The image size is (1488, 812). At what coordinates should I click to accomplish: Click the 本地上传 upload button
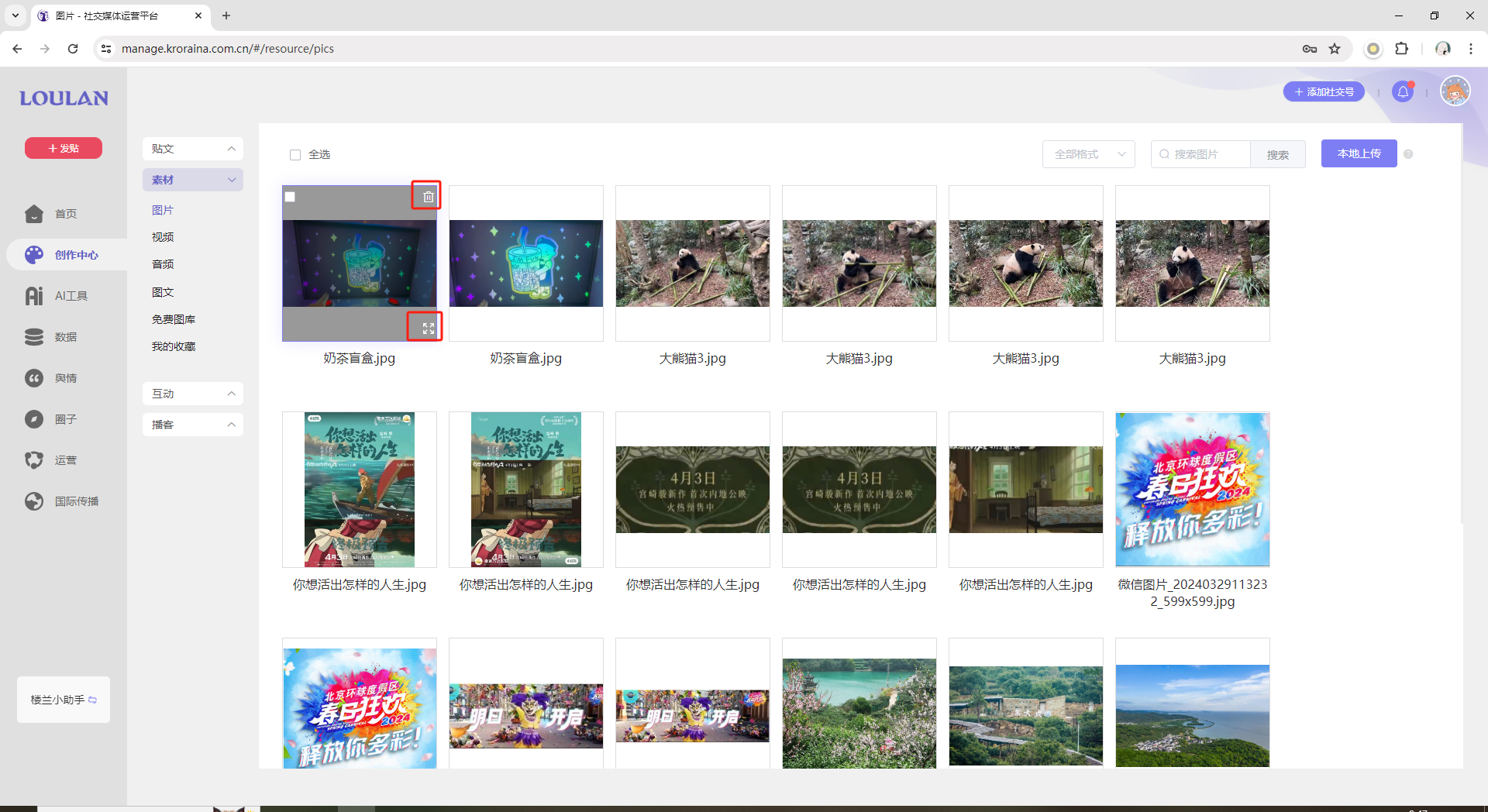(1359, 153)
